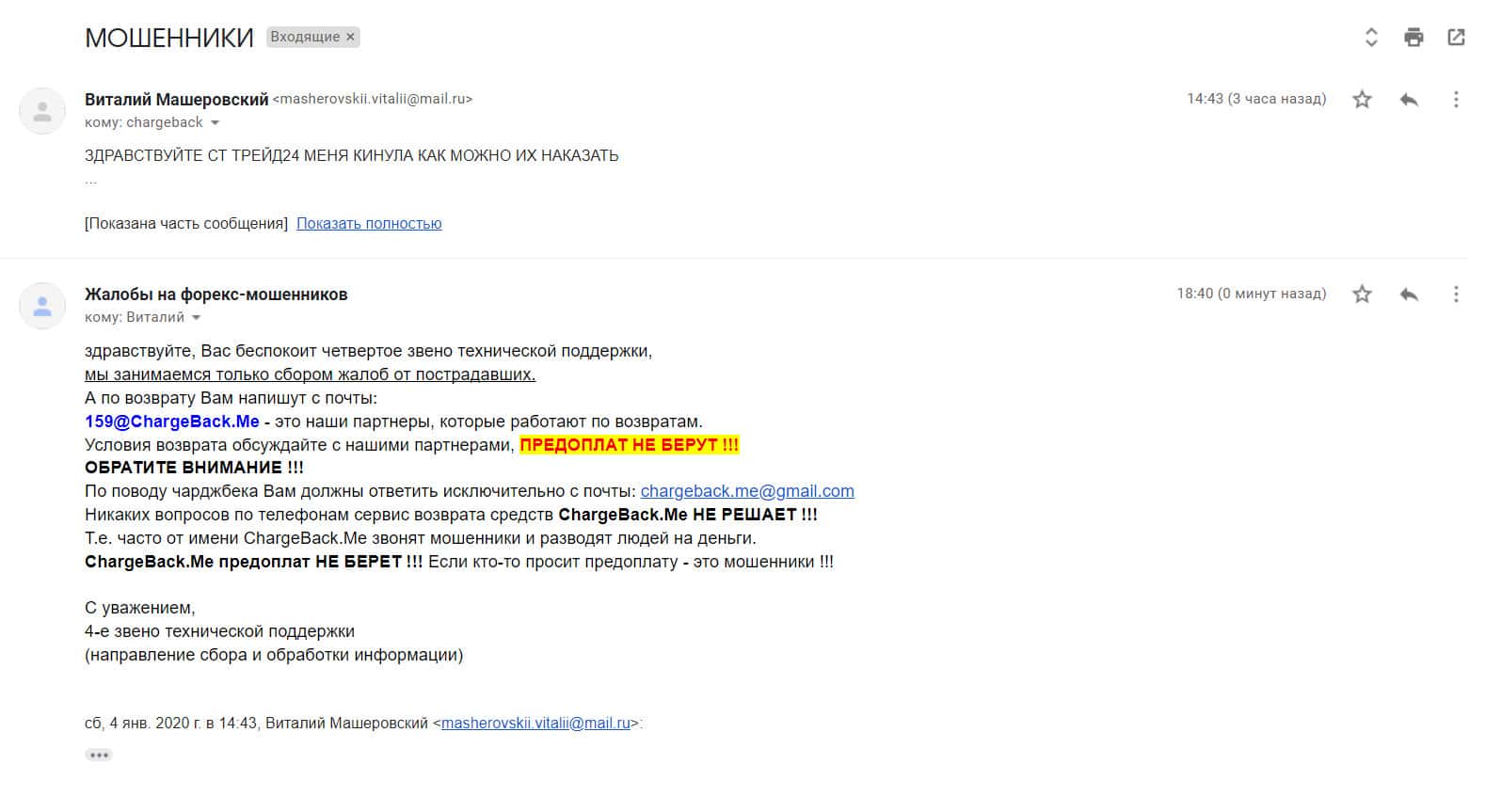Reply to the 18:40 message
Screen dimensions: 1485x812
point(1409,295)
